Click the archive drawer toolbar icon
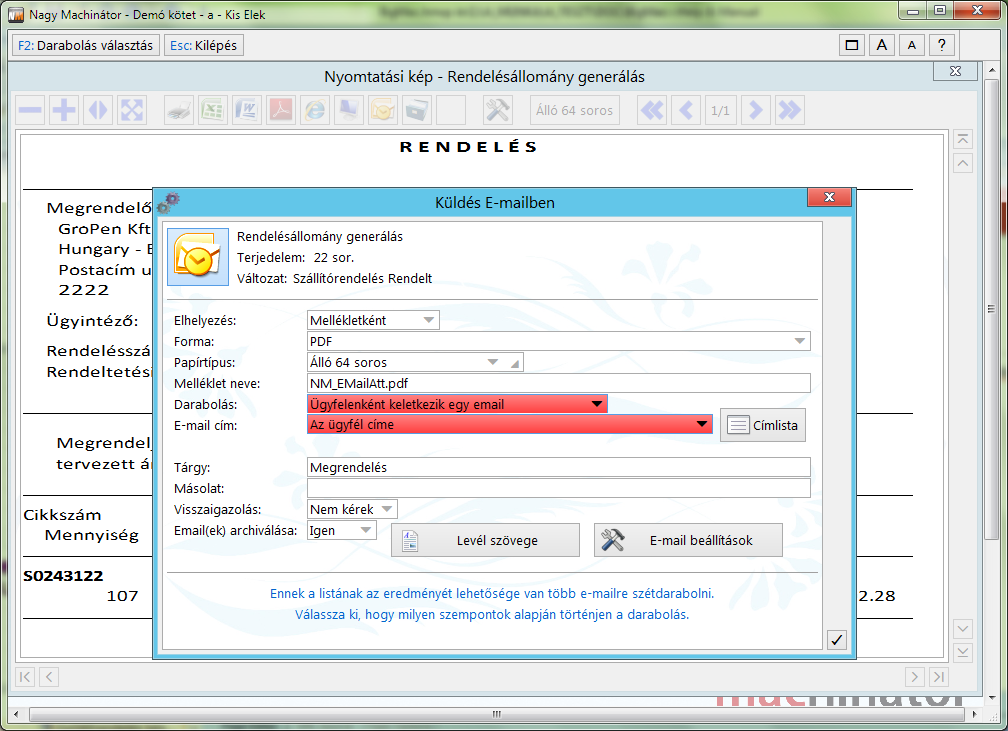 click(x=417, y=110)
